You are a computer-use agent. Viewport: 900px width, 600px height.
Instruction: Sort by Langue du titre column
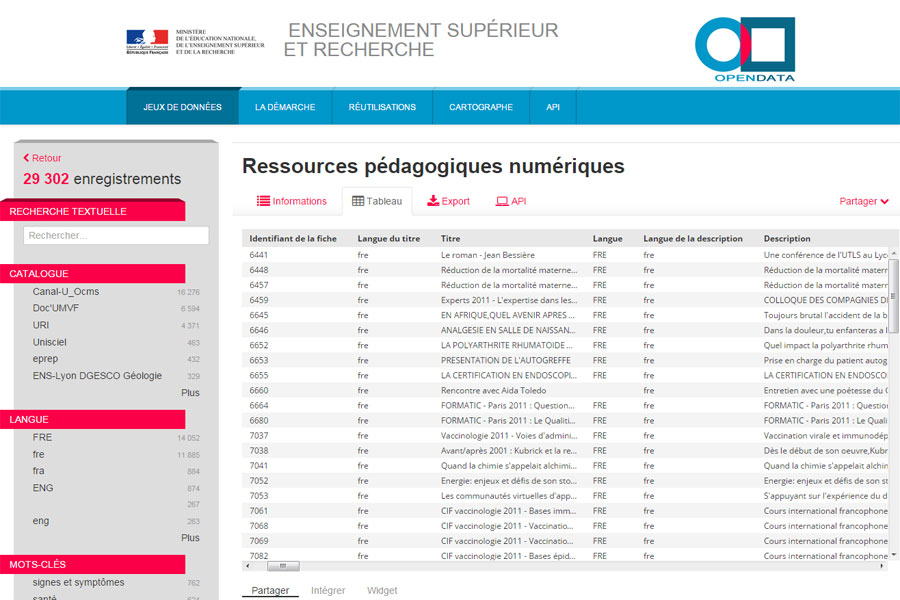(x=389, y=238)
